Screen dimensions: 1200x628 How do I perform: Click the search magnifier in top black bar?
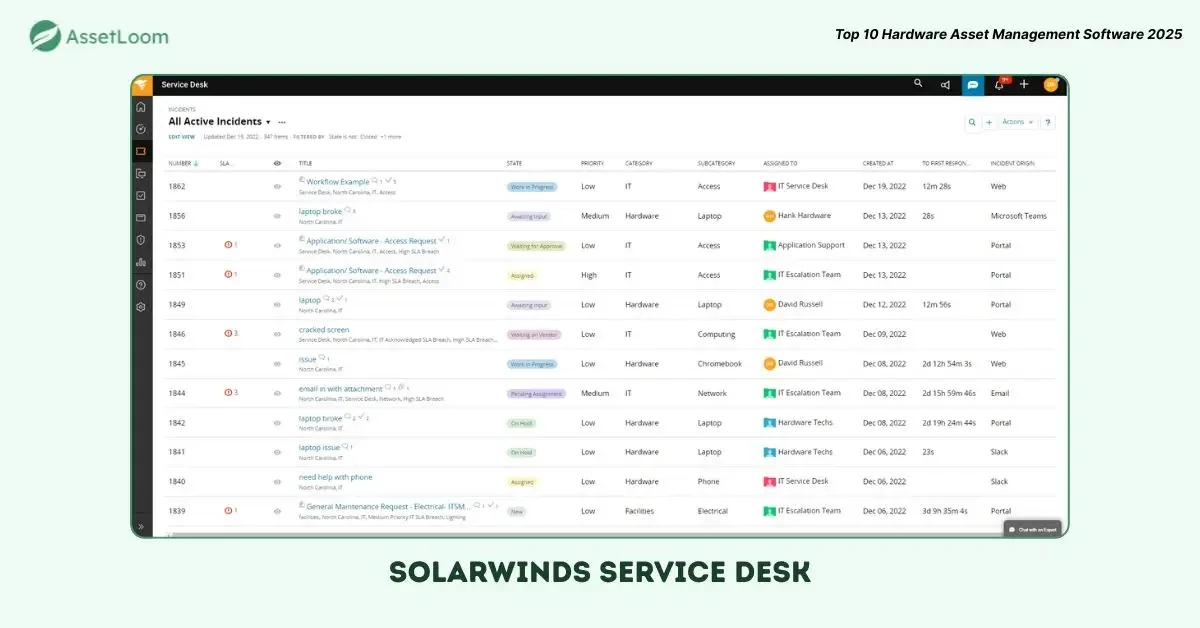(918, 84)
